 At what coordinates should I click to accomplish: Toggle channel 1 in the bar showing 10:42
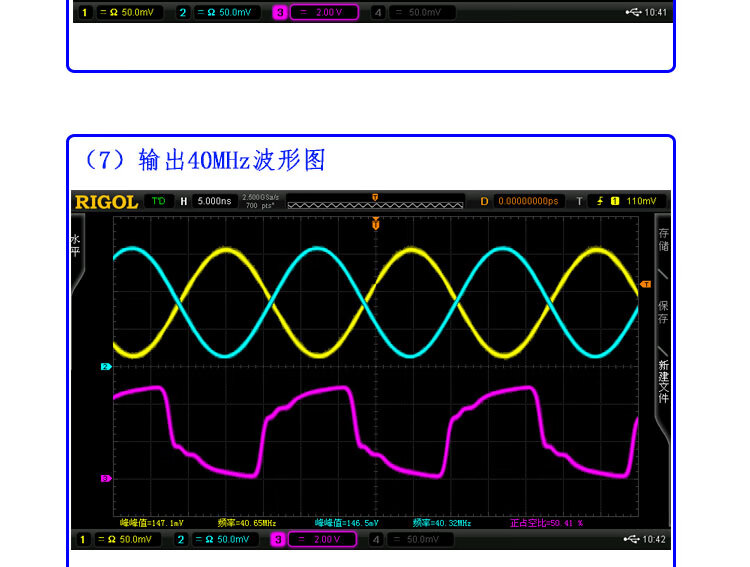pos(85,540)
